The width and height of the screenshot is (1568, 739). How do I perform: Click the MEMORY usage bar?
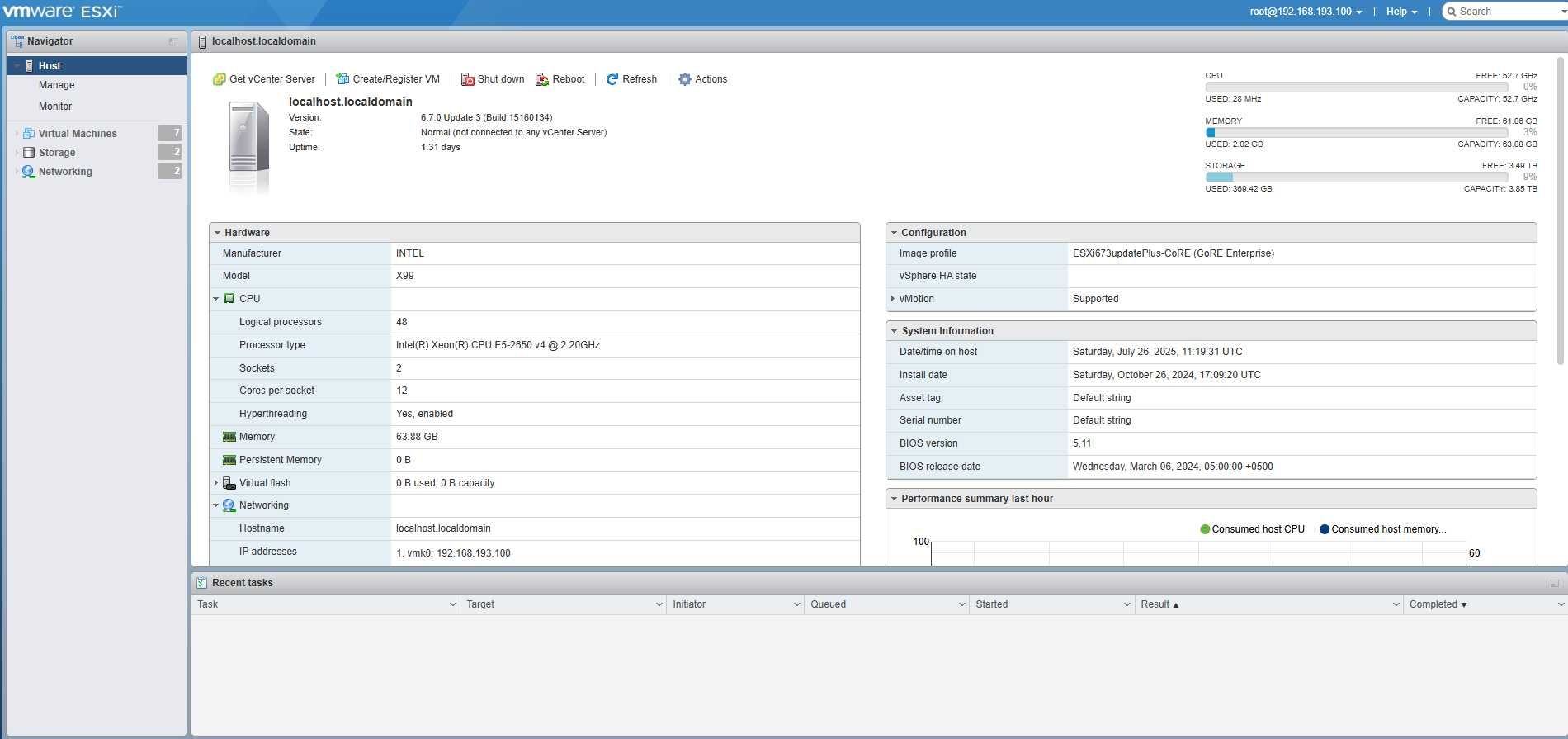(x=1356, y=132)
